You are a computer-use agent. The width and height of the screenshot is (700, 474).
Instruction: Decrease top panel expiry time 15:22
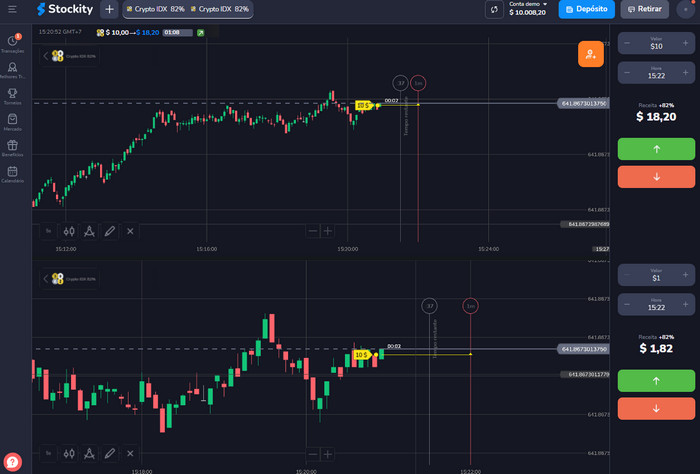(627, 73)
